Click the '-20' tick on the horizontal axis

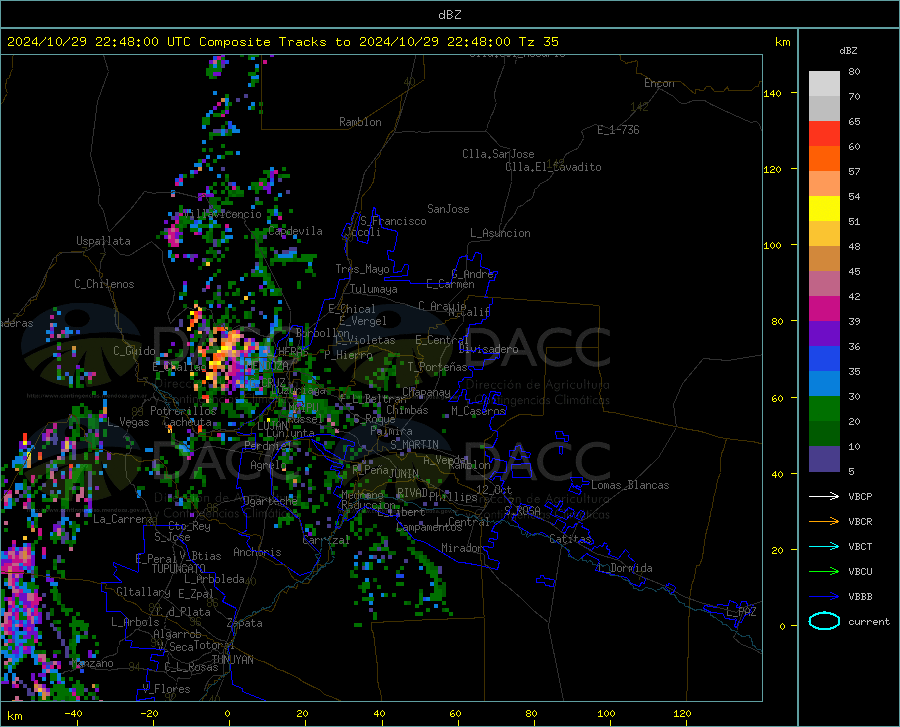[149, 713]
